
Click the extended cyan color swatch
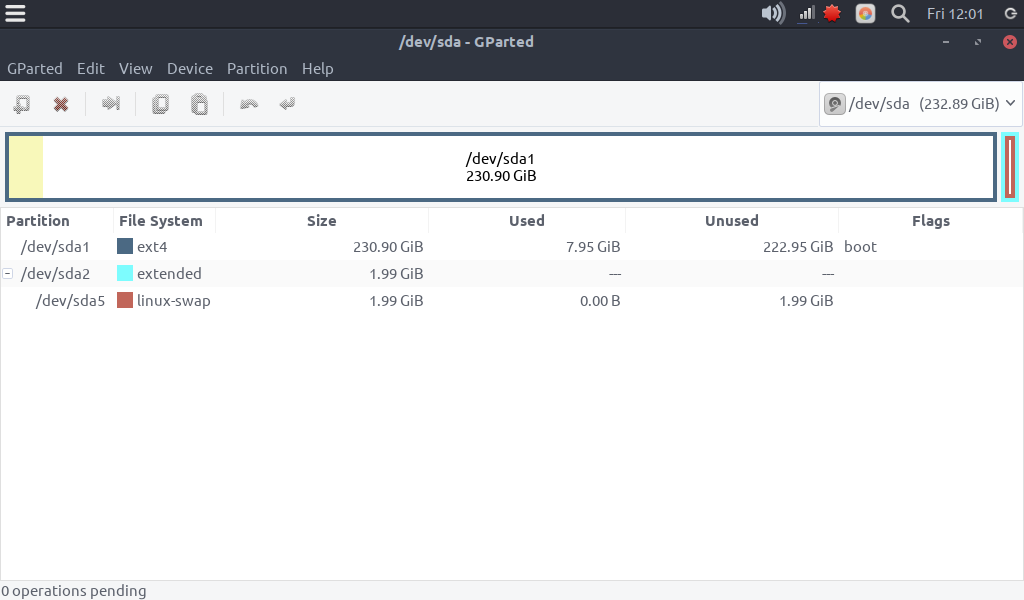click(125, 273)
